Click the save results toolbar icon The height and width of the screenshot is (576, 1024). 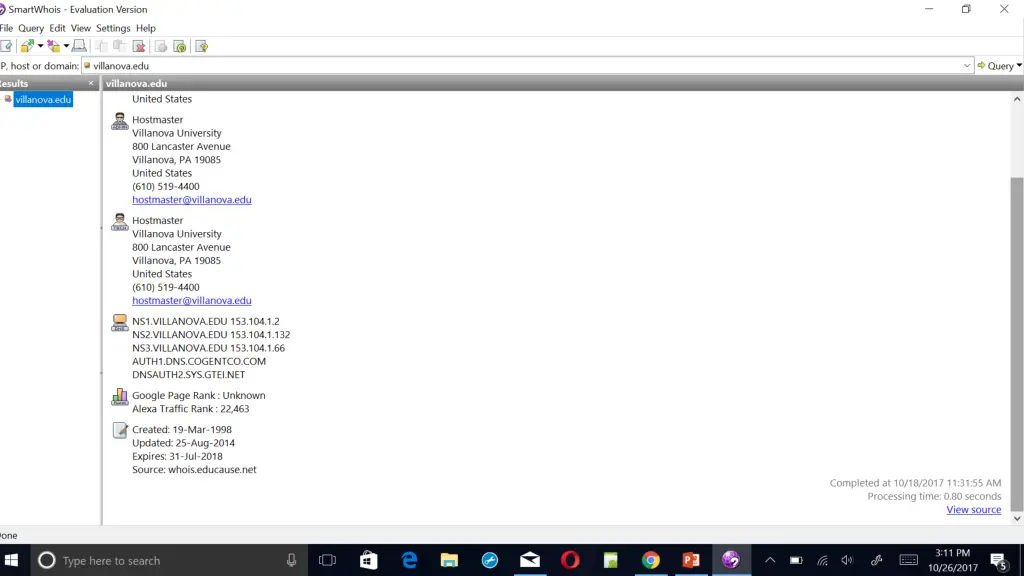(x=54, y=46)
